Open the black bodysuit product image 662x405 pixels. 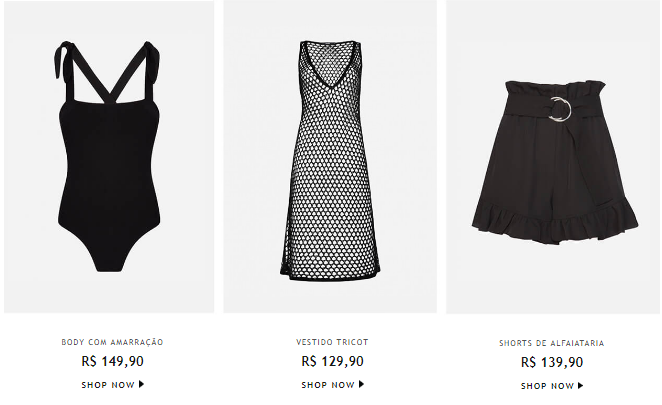109,157
